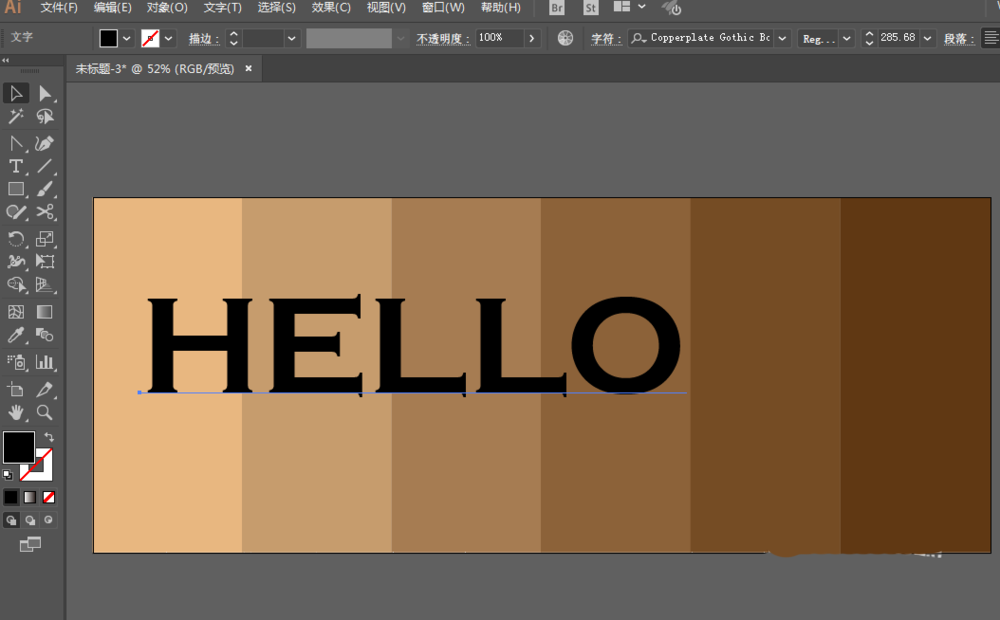The height and width of the screenshot is (620, 1000).
Task: Open the 效果(C) menu
Action: tap(331, 8)
